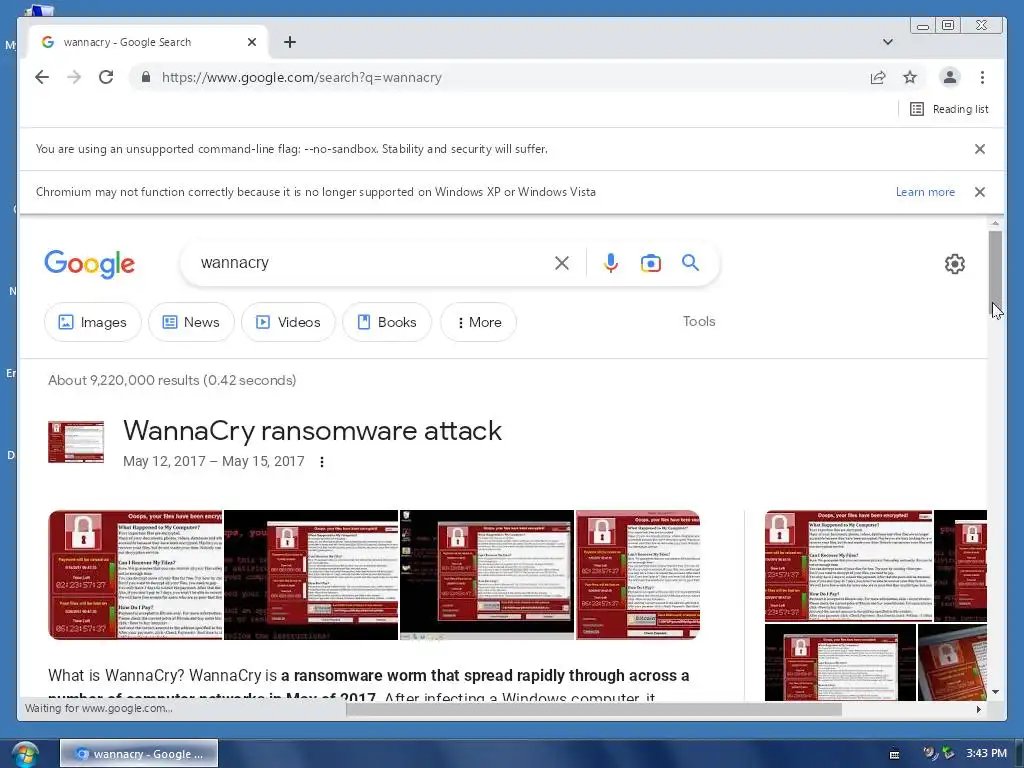Viewport: 1024px width, 768px height.
Task: Open the Chromium three-dot menu
Action: [982, 77]
